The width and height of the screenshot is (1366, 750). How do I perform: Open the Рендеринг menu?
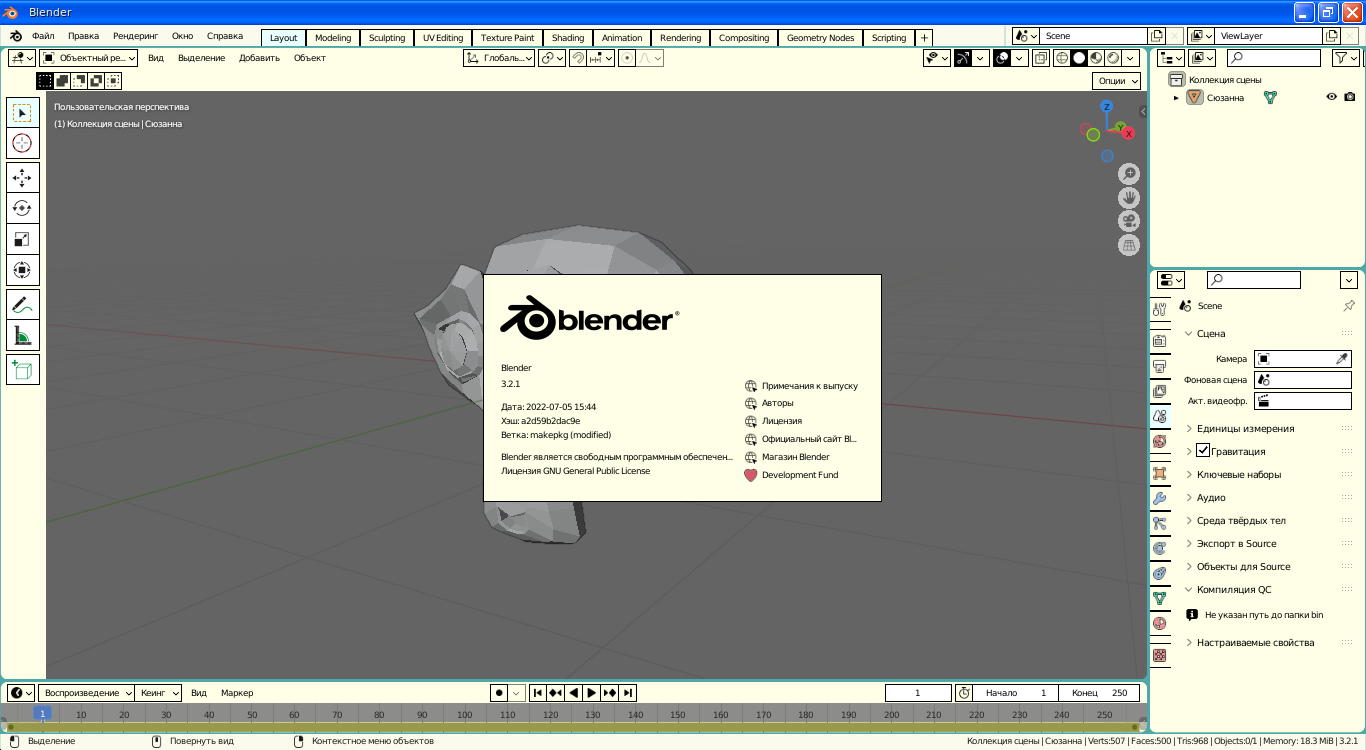135,36
